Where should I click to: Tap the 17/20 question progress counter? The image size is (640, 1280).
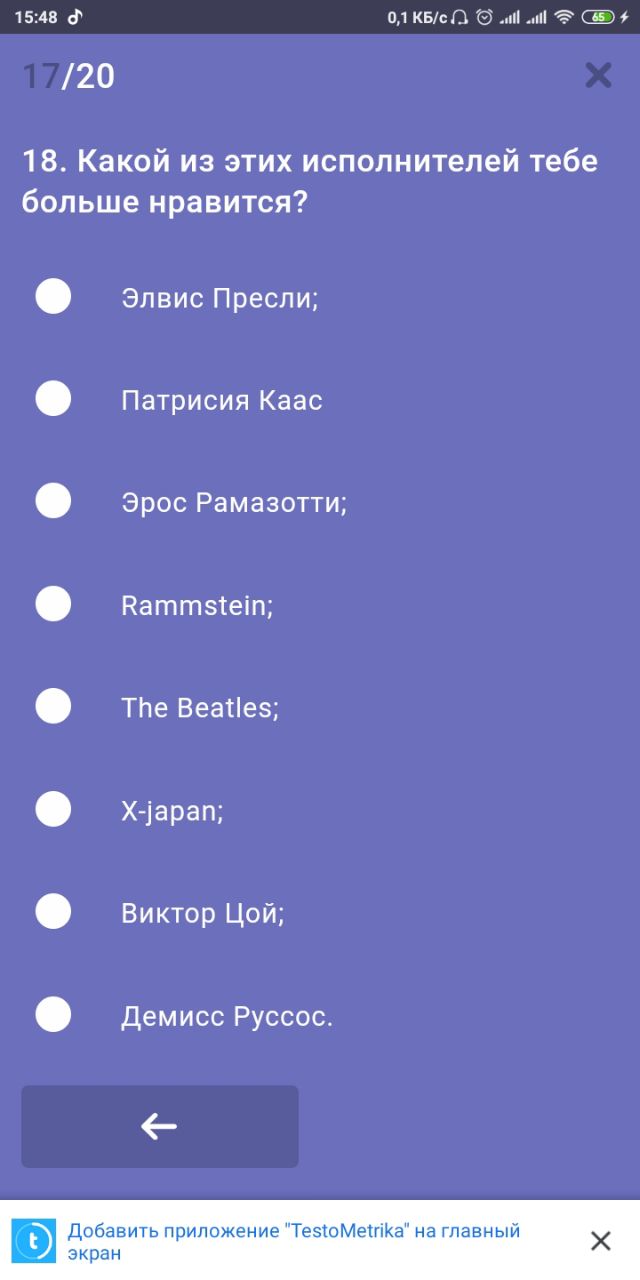[68, 76]
